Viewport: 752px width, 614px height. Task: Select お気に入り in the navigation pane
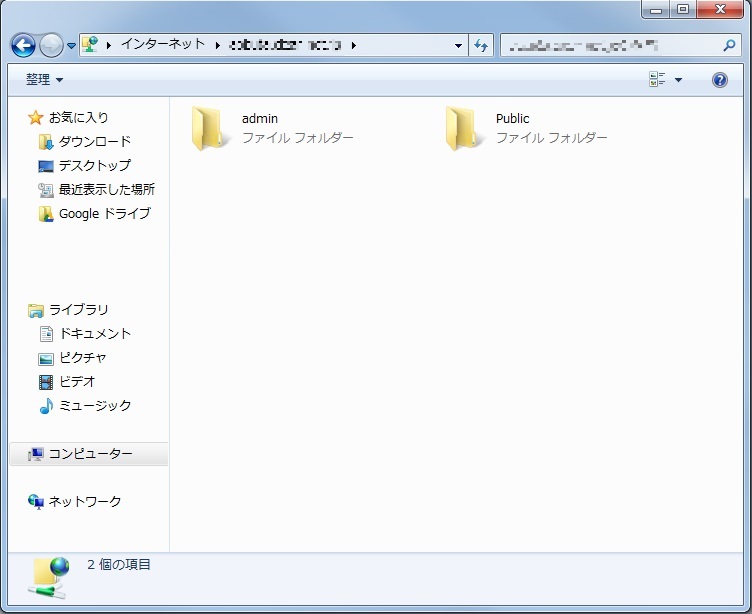click(79, 118)
